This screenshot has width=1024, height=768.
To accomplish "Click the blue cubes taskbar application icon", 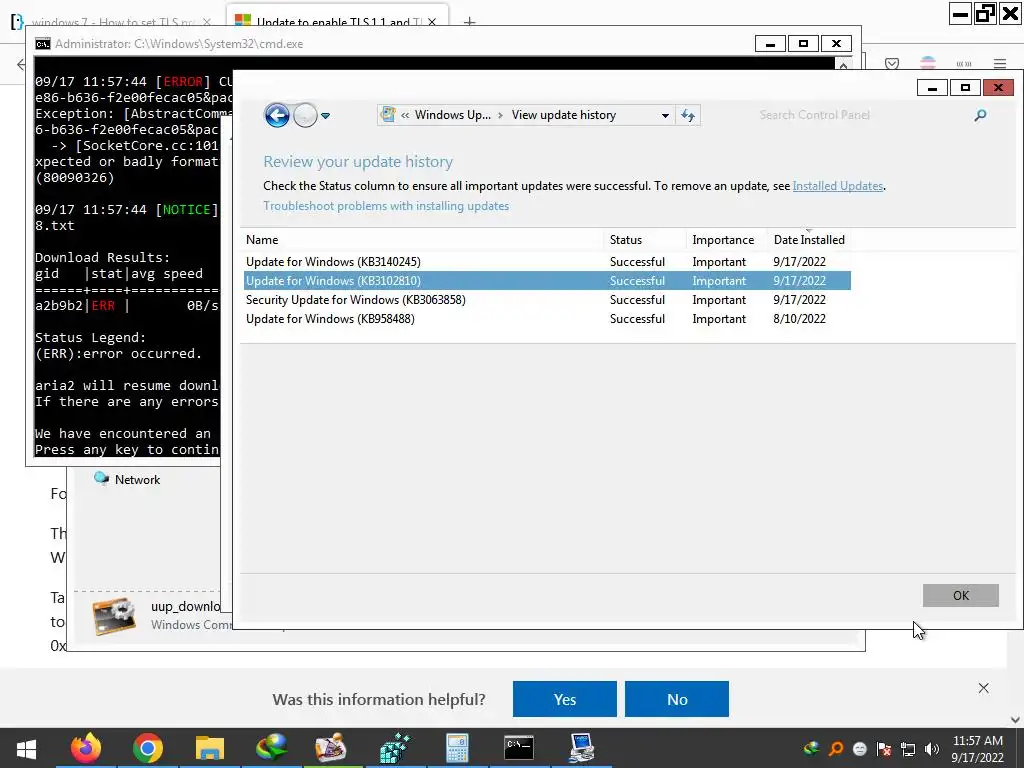I will [x=395, y=748].
